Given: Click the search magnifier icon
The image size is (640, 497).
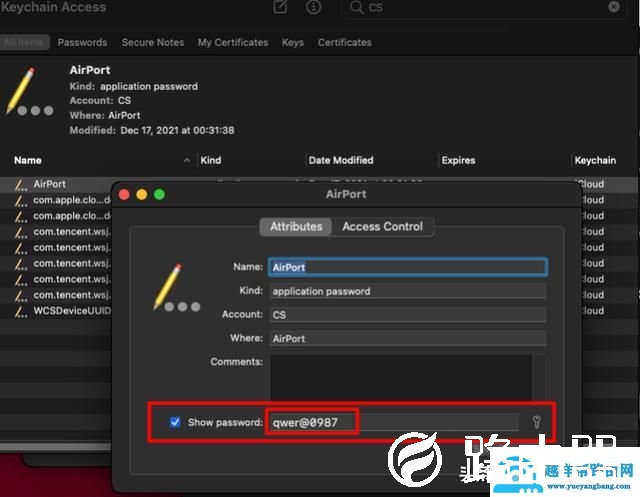Looking at the screenshot, I should click(356, 7).
